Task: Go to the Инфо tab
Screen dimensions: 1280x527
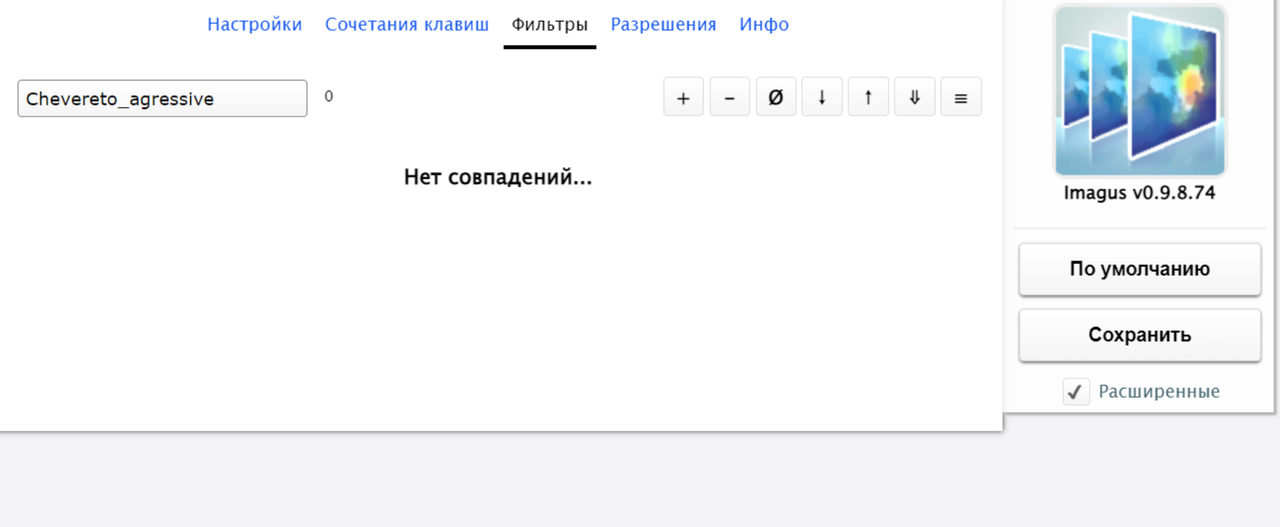Action: click(x=764, y=25)
